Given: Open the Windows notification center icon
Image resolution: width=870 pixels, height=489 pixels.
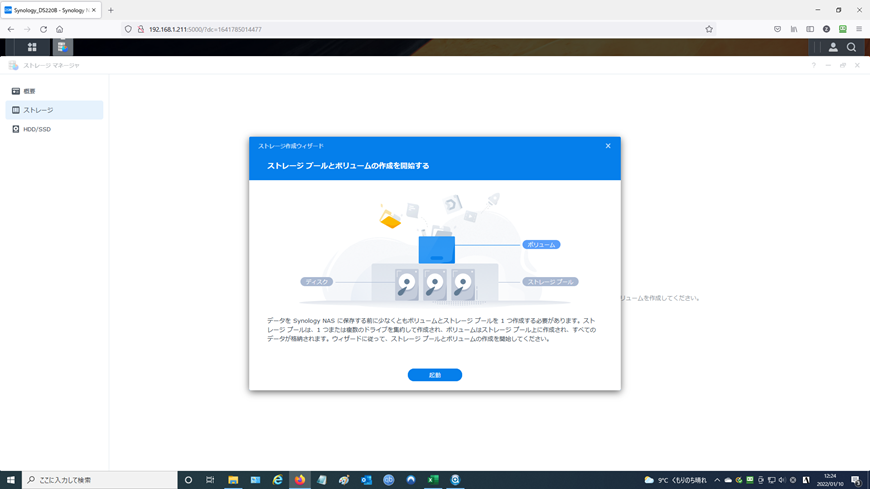Looking at the screenshot, I should tap(856, 480).
